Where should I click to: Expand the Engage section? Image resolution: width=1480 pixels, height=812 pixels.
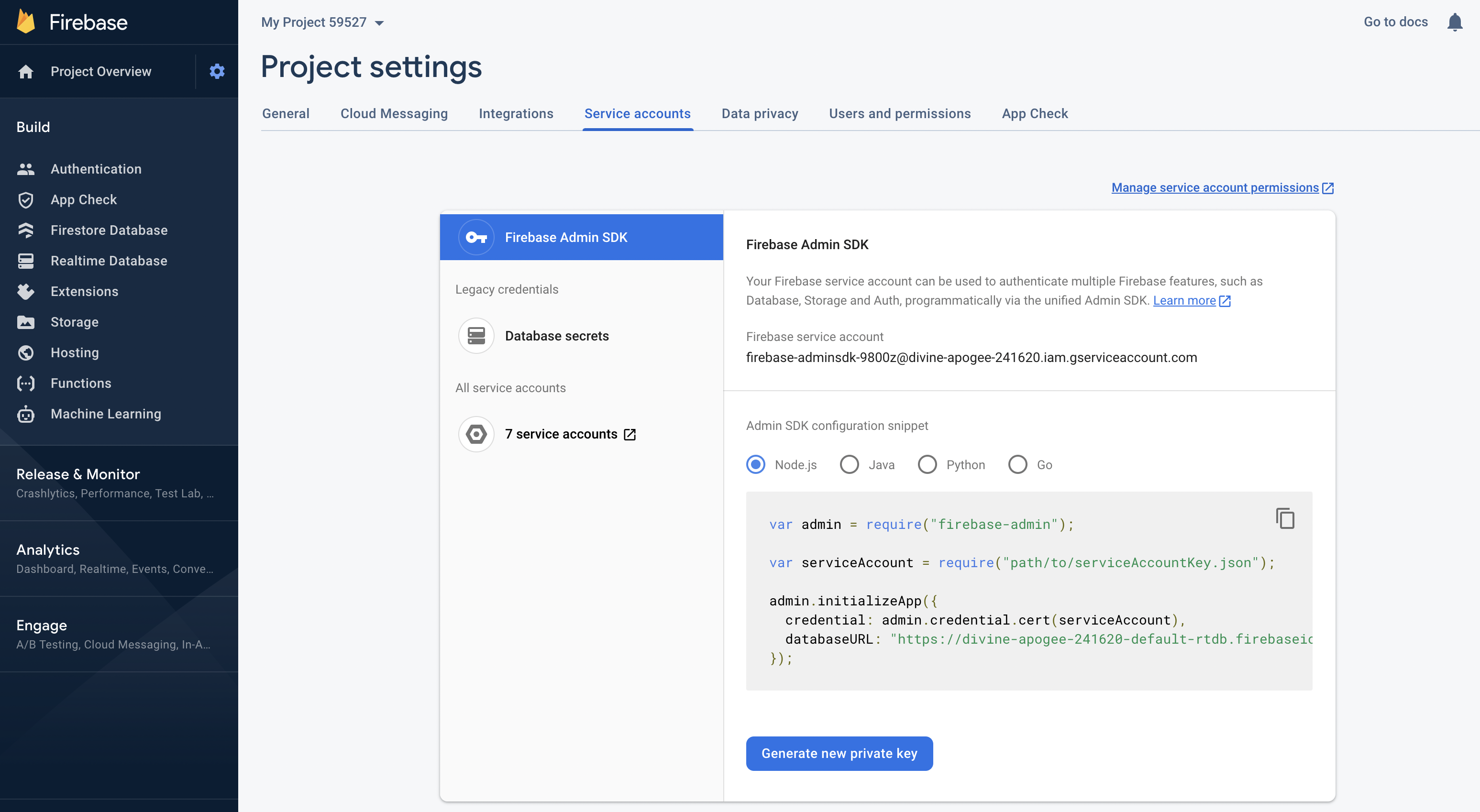pos(119,634)
